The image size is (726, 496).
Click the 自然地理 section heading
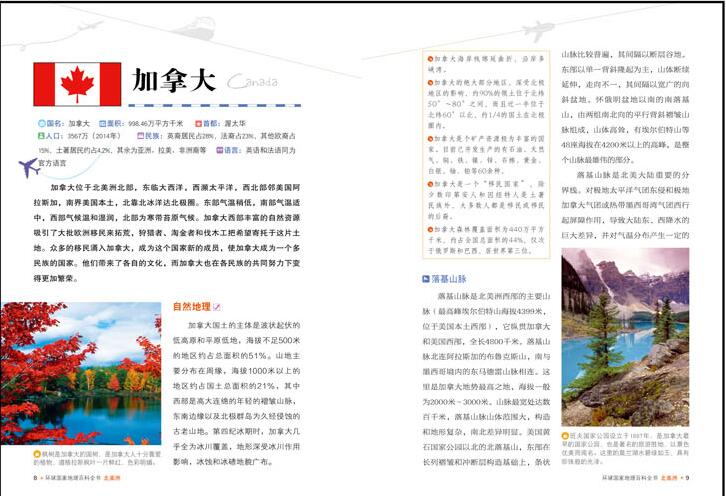[191, 307]
